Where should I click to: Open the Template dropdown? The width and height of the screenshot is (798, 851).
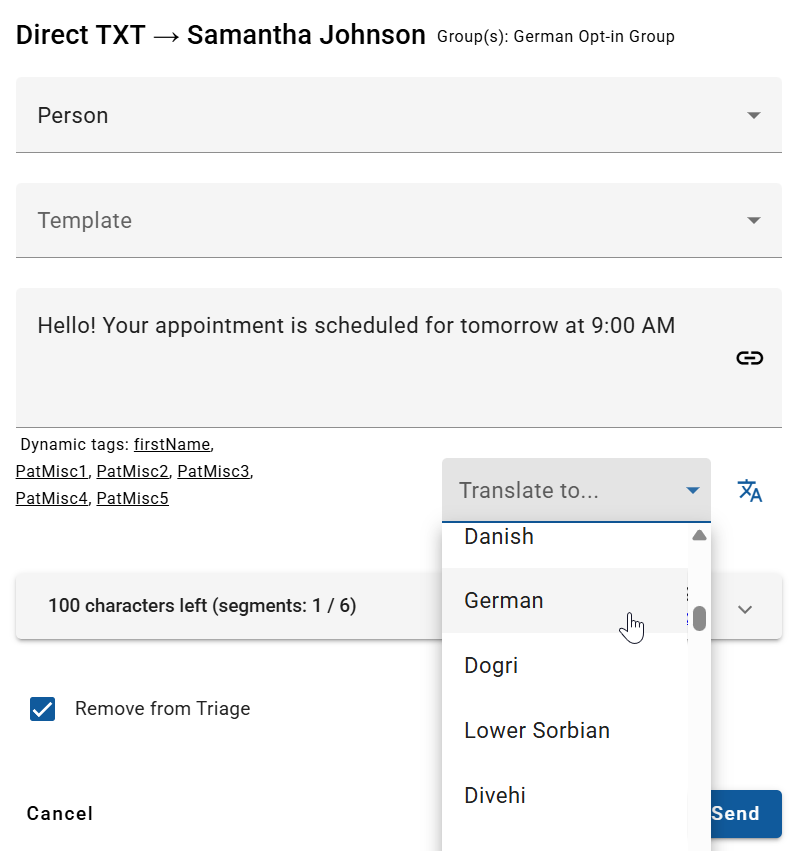point(398,220)
